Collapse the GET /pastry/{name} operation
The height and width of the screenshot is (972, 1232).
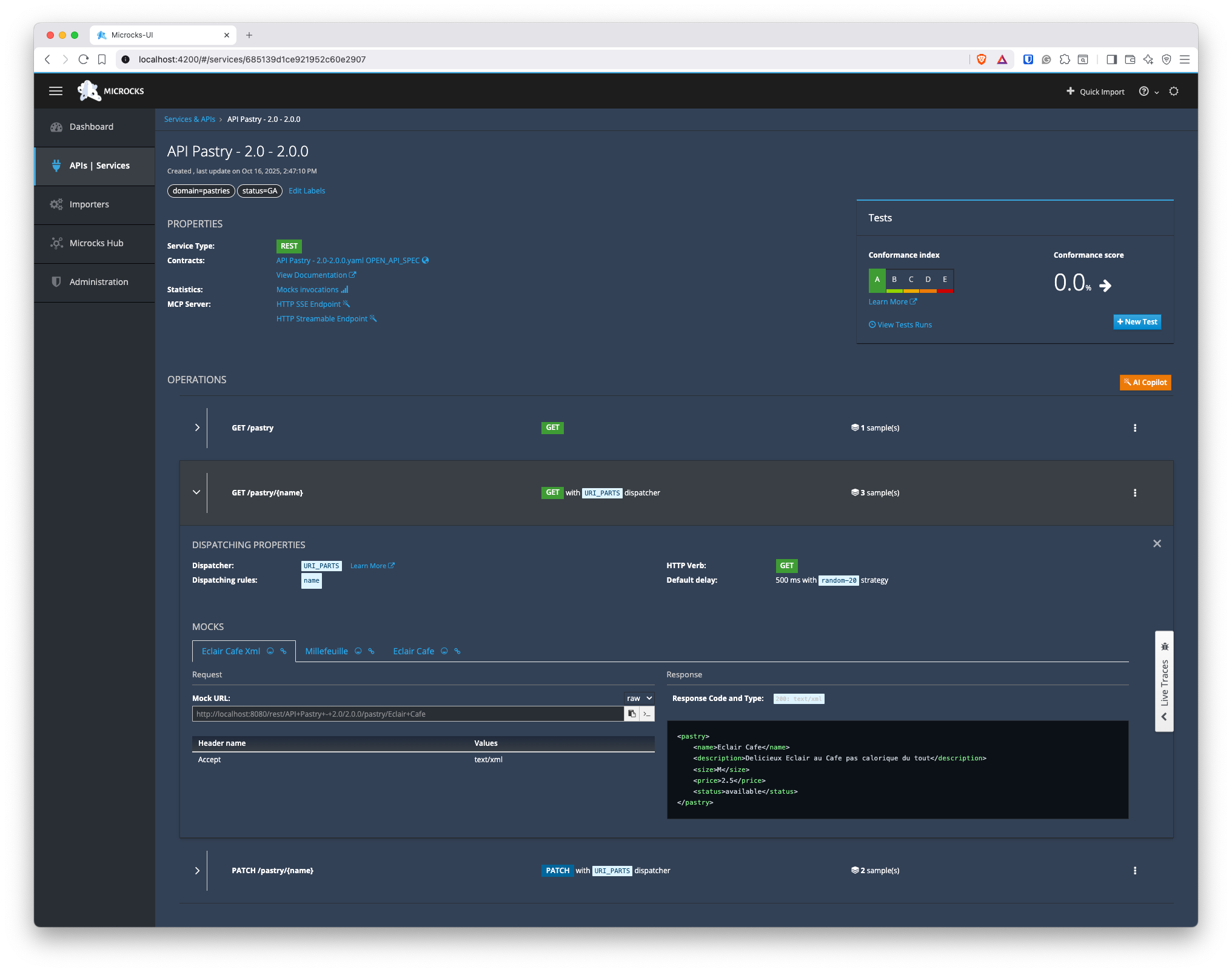pos(196,492)
